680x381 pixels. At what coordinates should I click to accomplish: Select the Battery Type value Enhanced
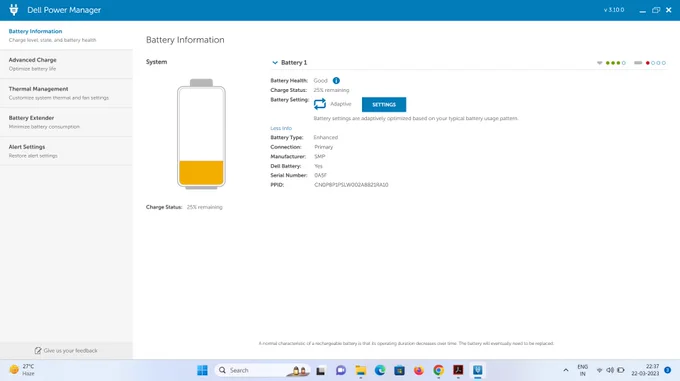pos(326,137)
